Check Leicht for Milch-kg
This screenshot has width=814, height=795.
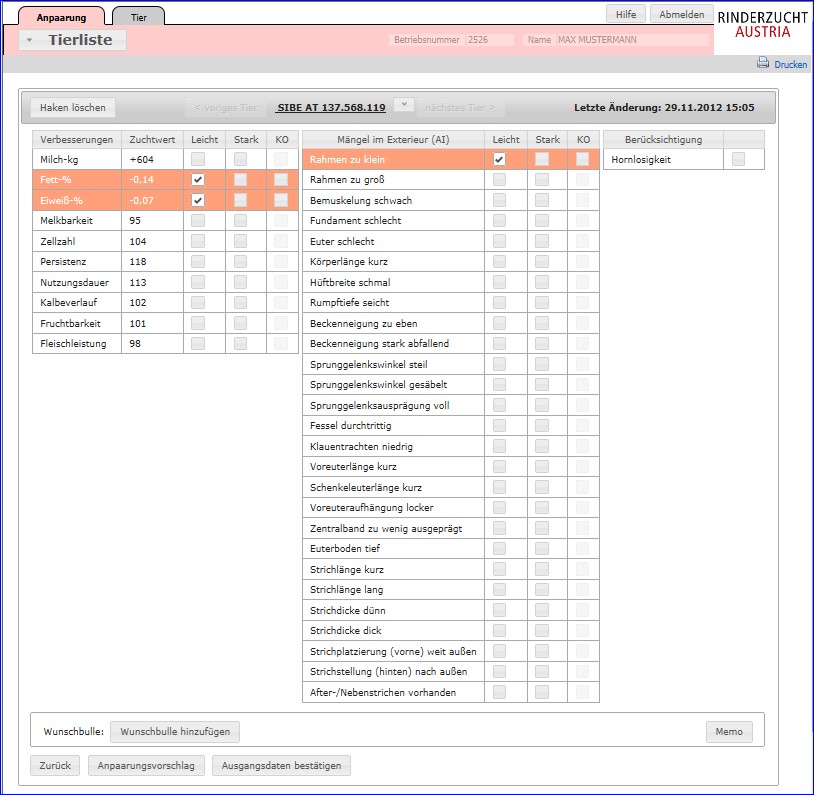(x=198, y=159)
